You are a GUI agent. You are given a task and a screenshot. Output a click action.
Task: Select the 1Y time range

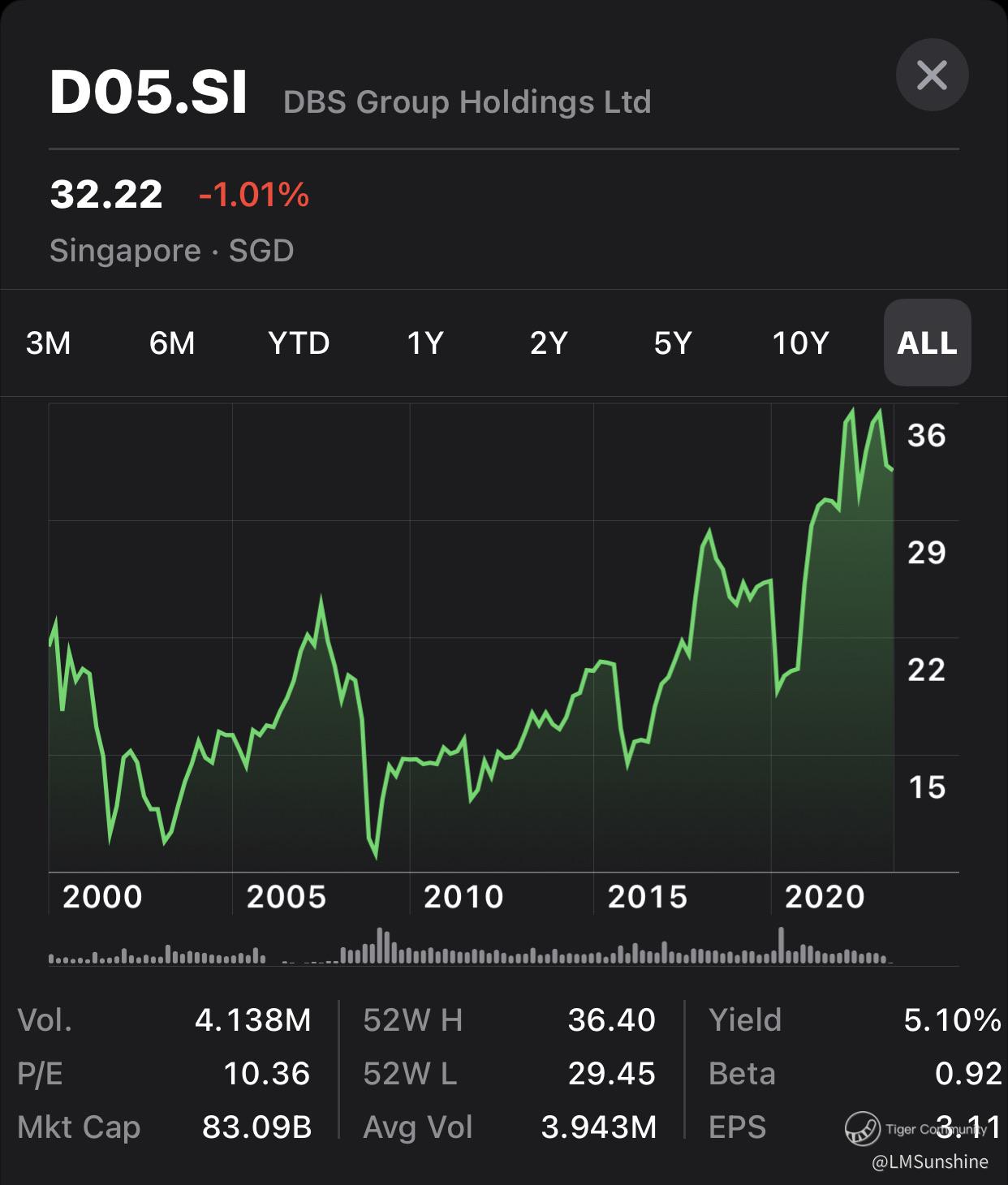[424, 343]
